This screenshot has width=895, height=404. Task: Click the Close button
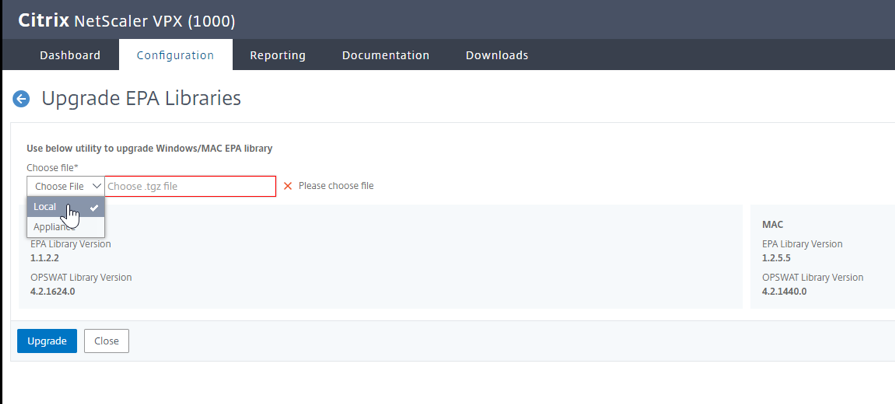point(106,341)
